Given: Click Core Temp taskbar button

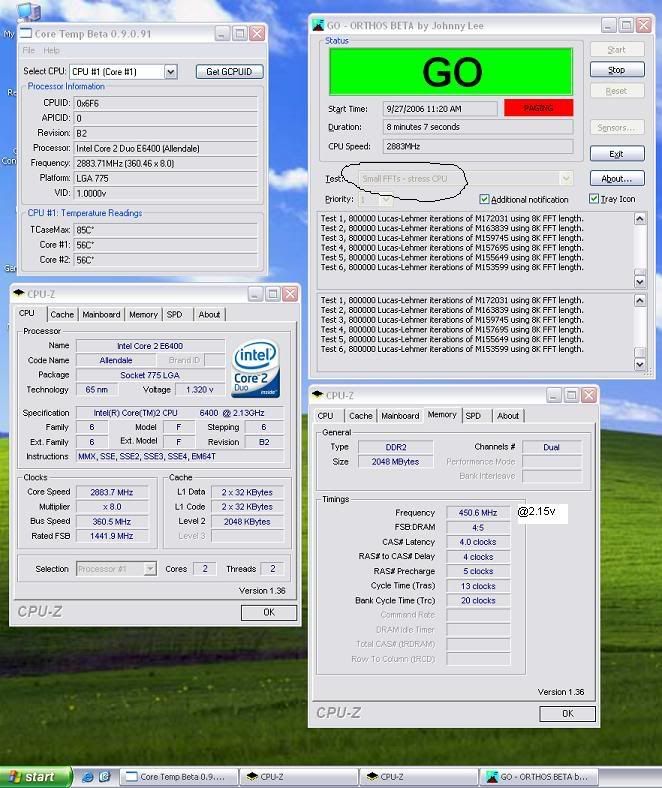Looking at the screenshot, I should pos(178,777).
